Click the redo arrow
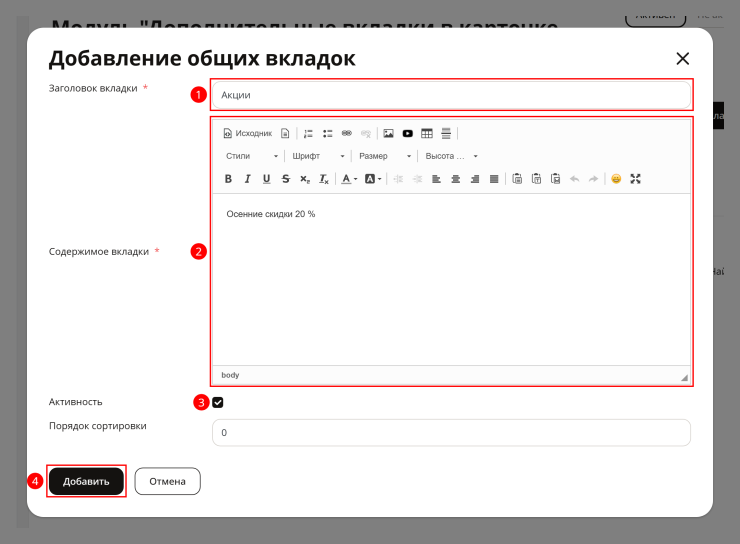The width and height of the screenshot is (740, 544). (x=594, y=179)
